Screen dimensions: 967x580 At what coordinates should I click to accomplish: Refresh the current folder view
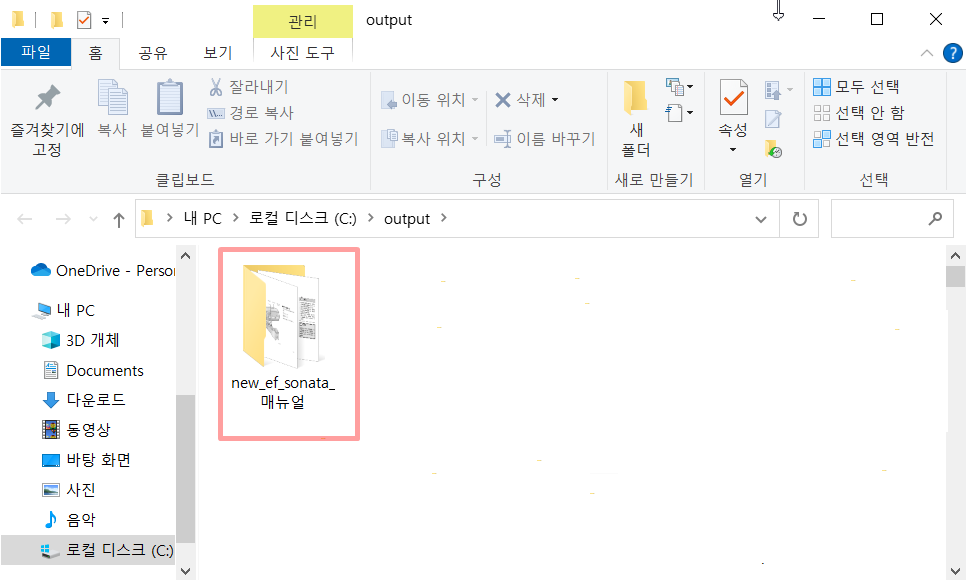pos(799,219)
